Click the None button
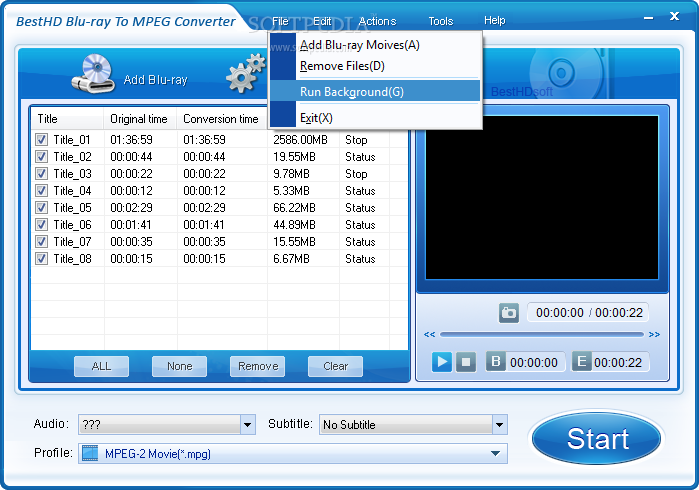 pyautogui.click(x=179, y=366)
